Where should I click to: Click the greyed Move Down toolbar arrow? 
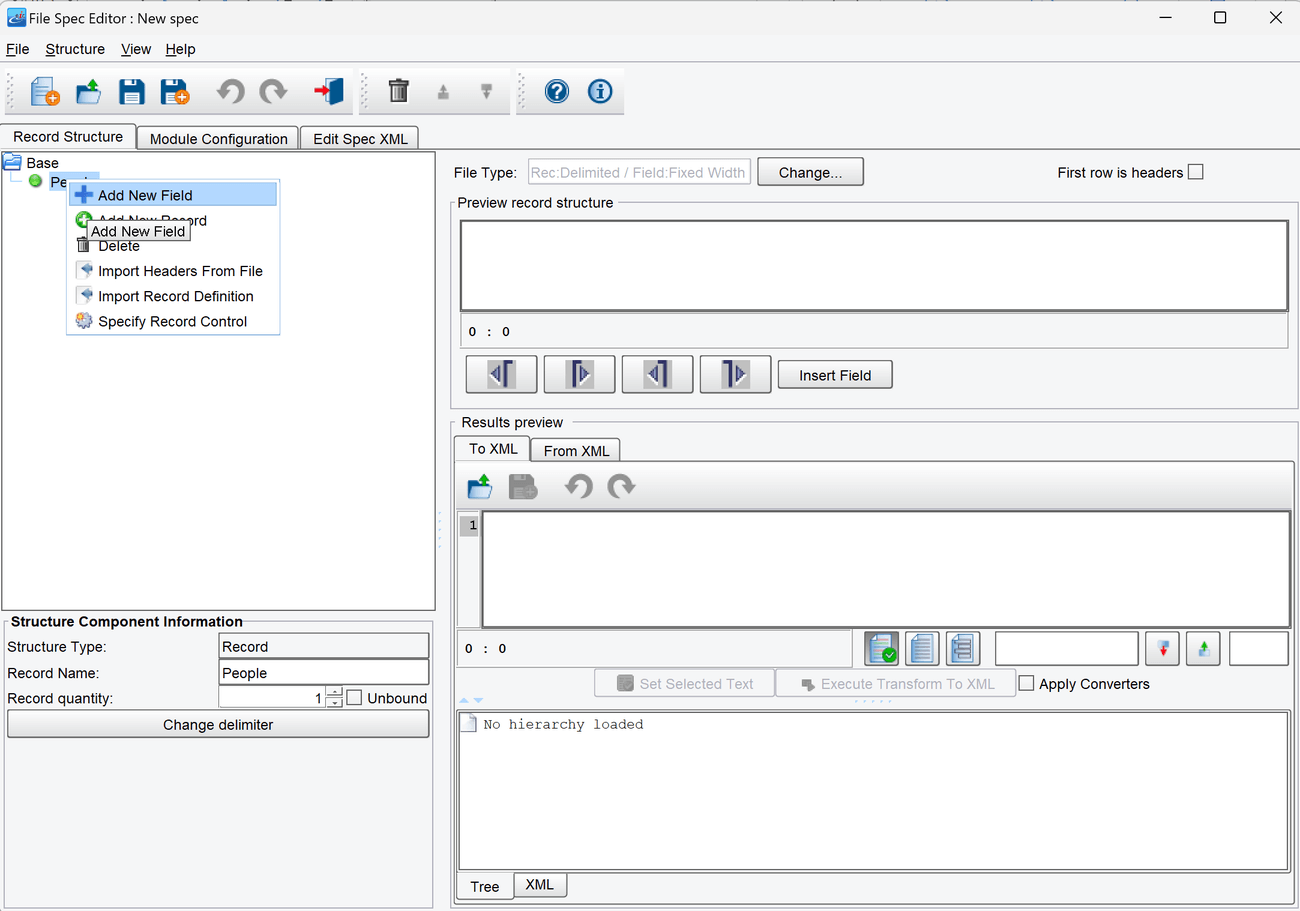pos(487,92)
